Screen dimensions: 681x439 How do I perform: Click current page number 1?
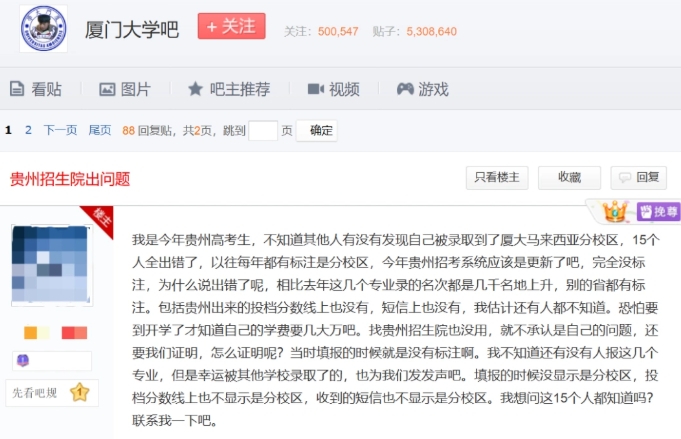(8, 130)
